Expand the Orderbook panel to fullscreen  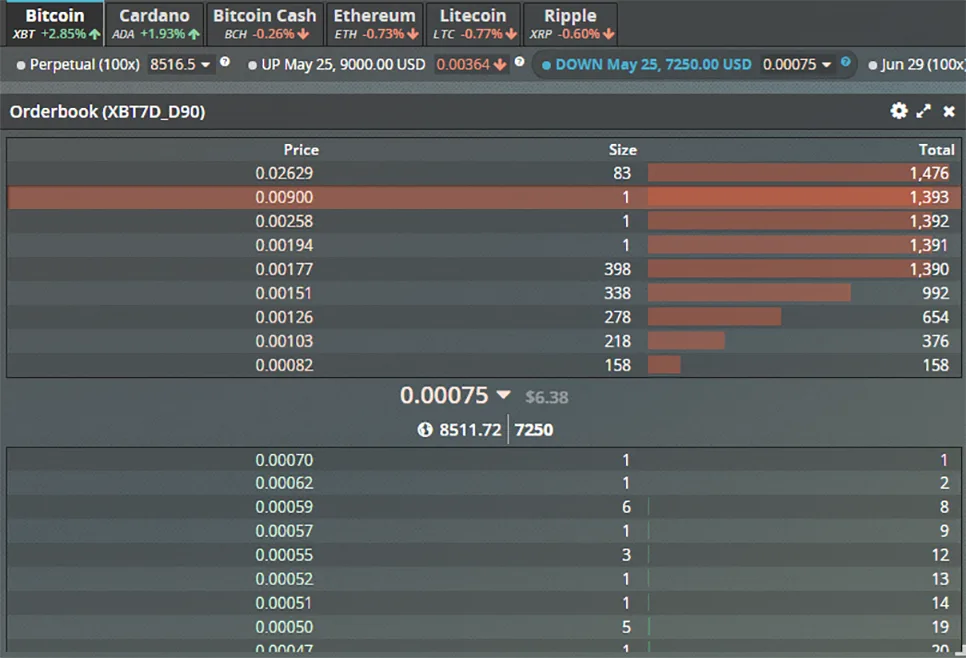[x=923, y=112]
